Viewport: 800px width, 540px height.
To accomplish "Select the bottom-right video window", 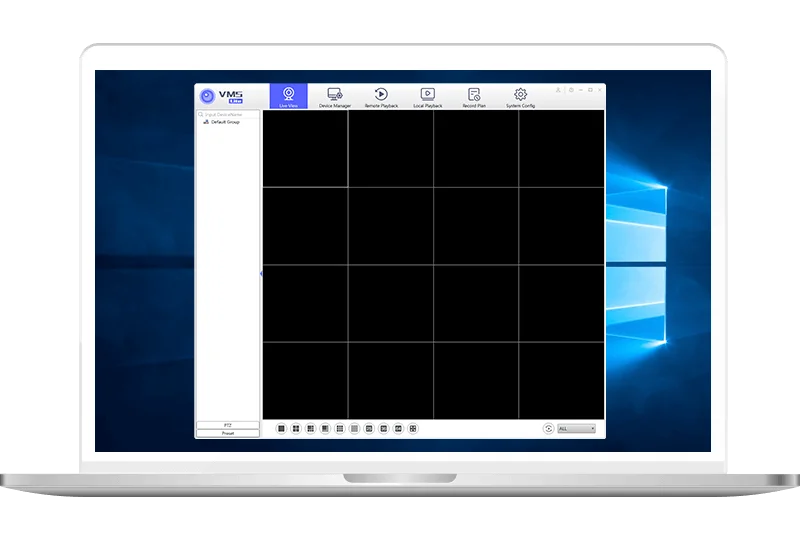I will [x=561, y=381].
